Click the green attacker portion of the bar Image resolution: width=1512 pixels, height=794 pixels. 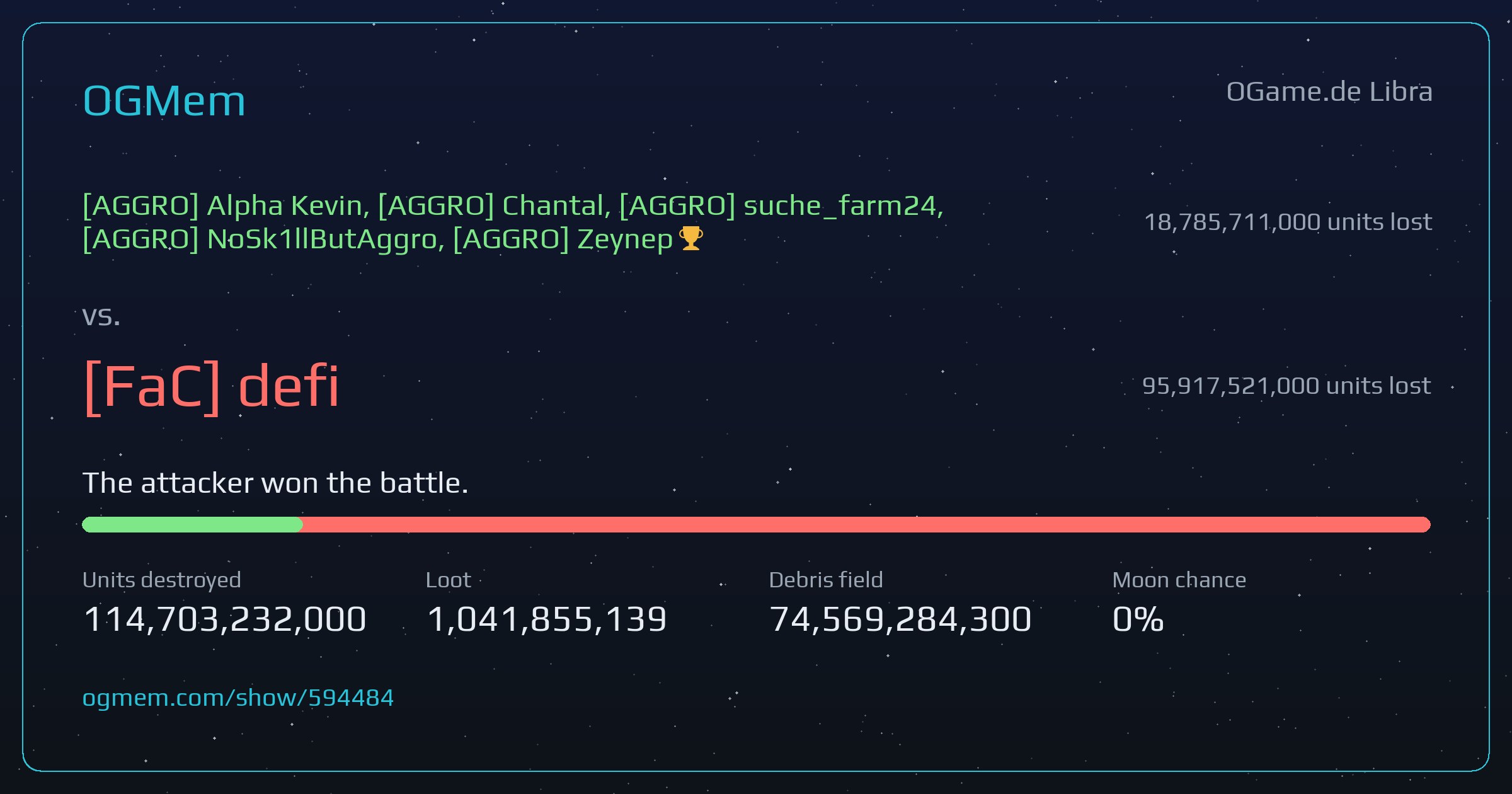[x=192, y=524]
